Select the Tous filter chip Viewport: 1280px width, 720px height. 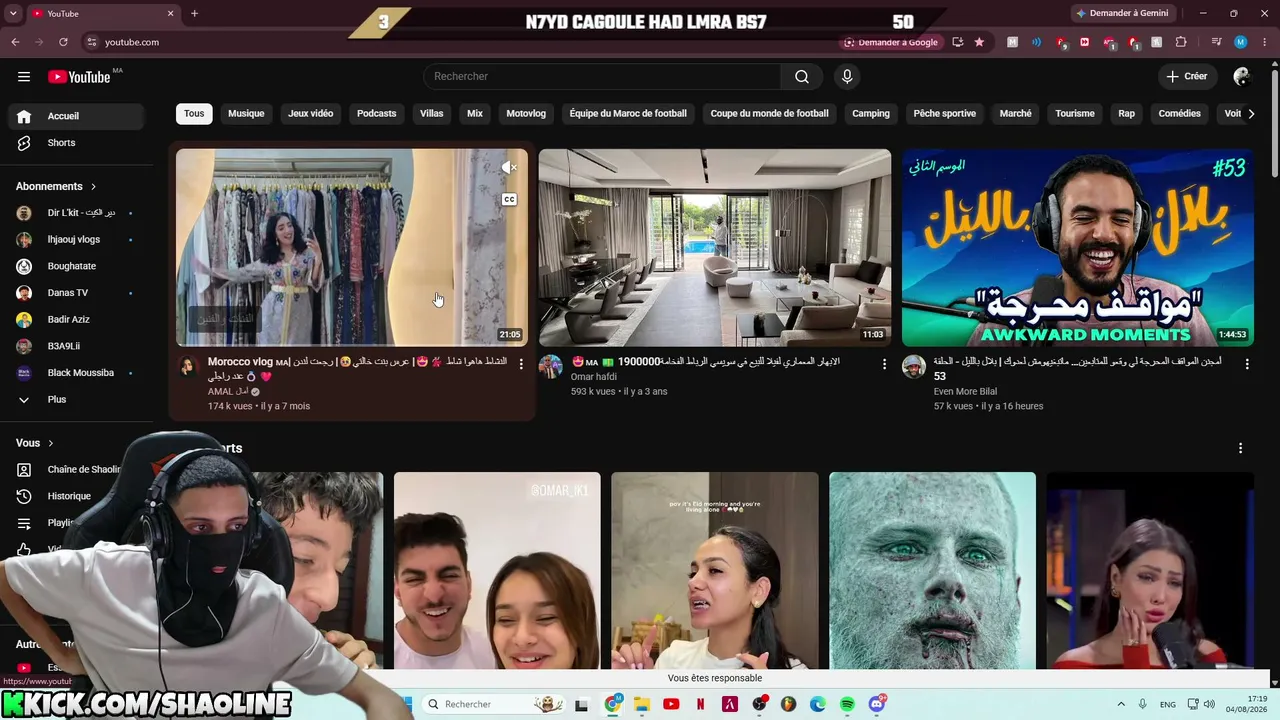pyautogui.click(x=194, y=114)
